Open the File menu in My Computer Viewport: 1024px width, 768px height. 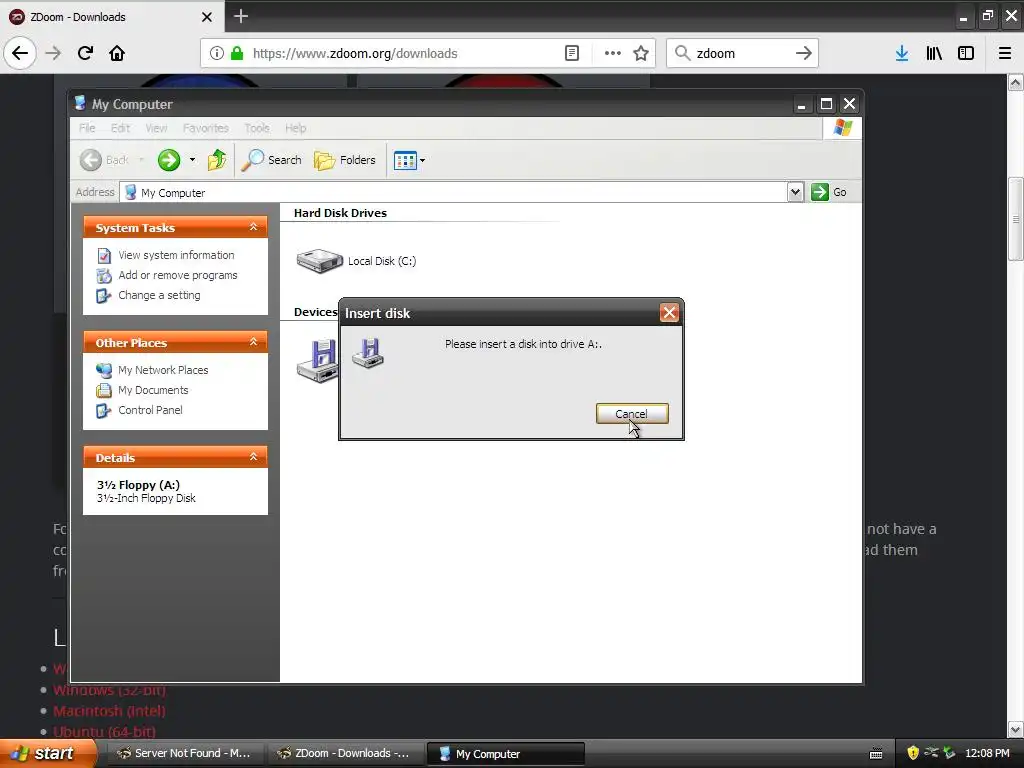(x=87, y=128)
